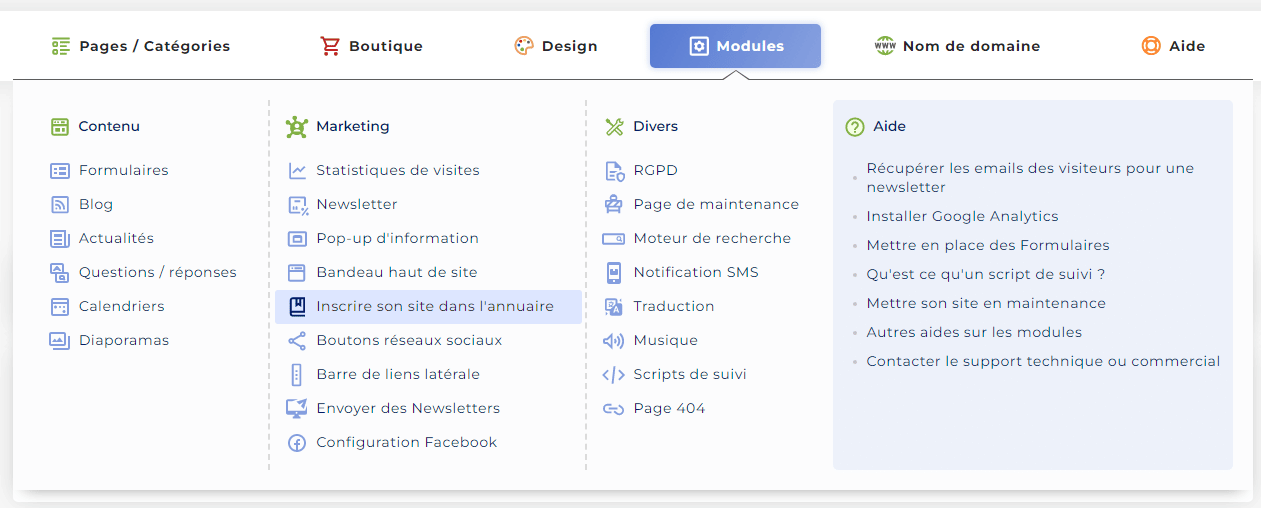
Task: Click the Notification SMS phone icon
Action: coord(614,273)
